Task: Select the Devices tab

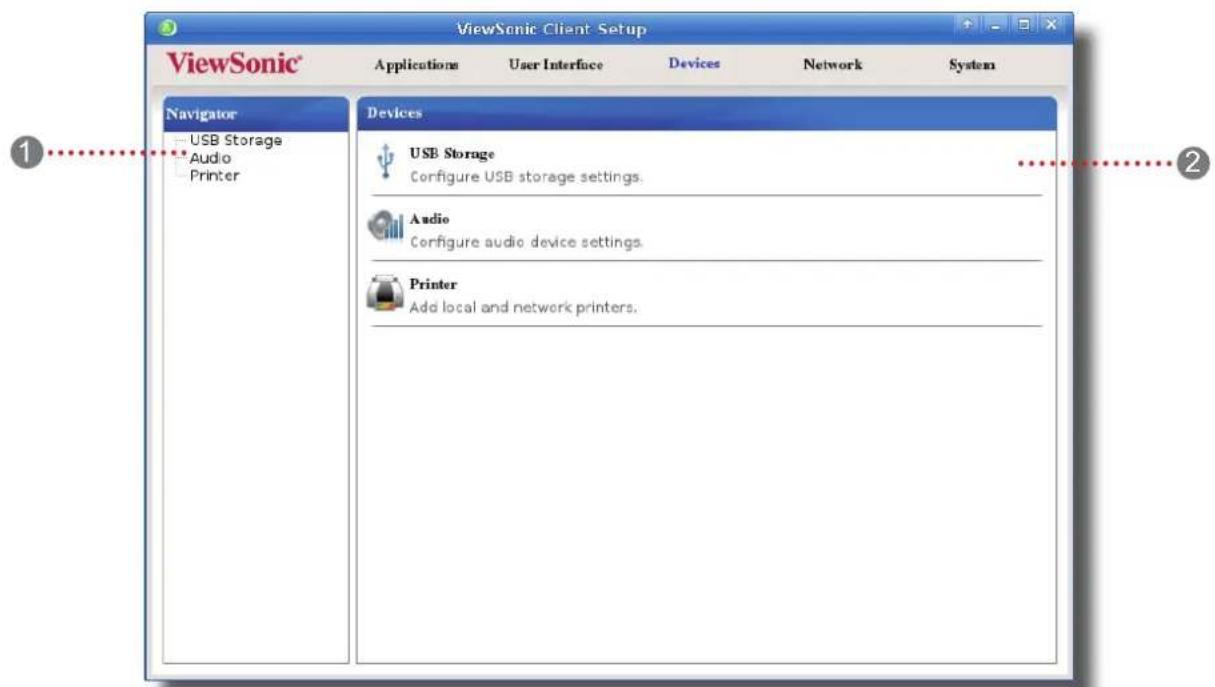Action: coord(694,64)
